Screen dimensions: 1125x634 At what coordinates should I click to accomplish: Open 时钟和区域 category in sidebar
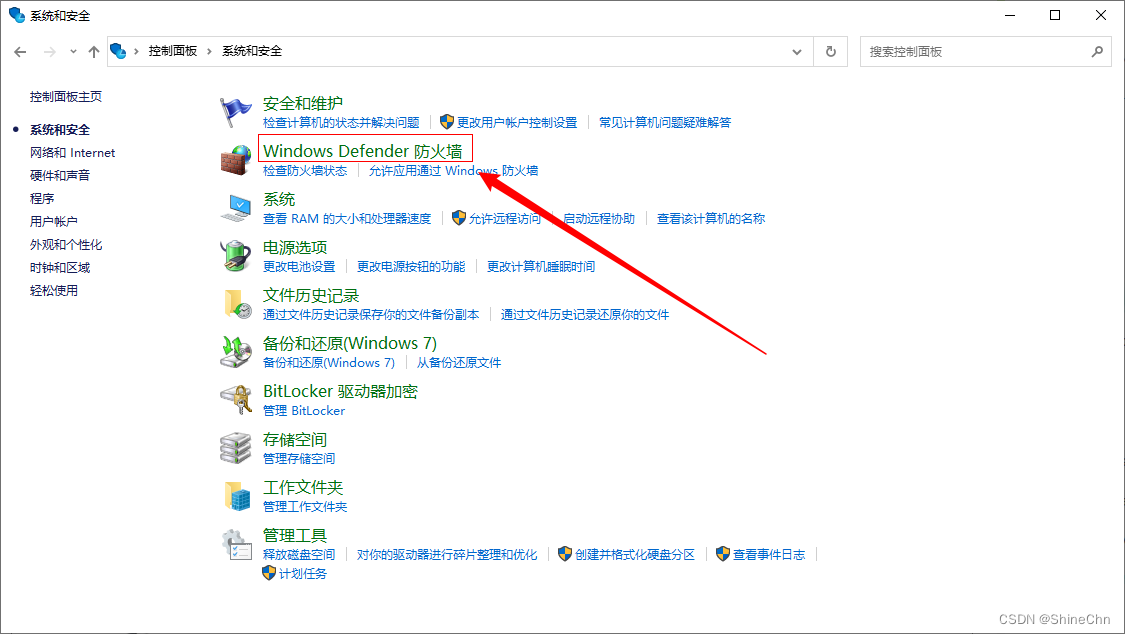point(60,268)
